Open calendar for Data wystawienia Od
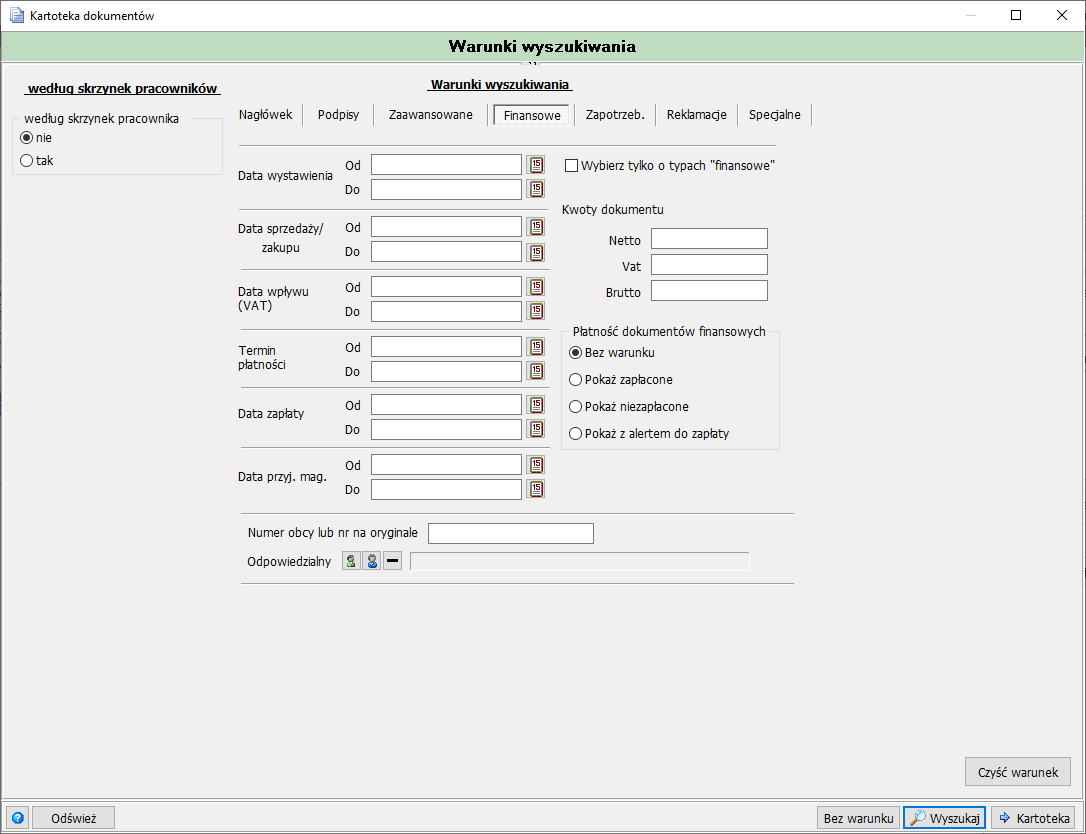 click(x=535, y=165)
